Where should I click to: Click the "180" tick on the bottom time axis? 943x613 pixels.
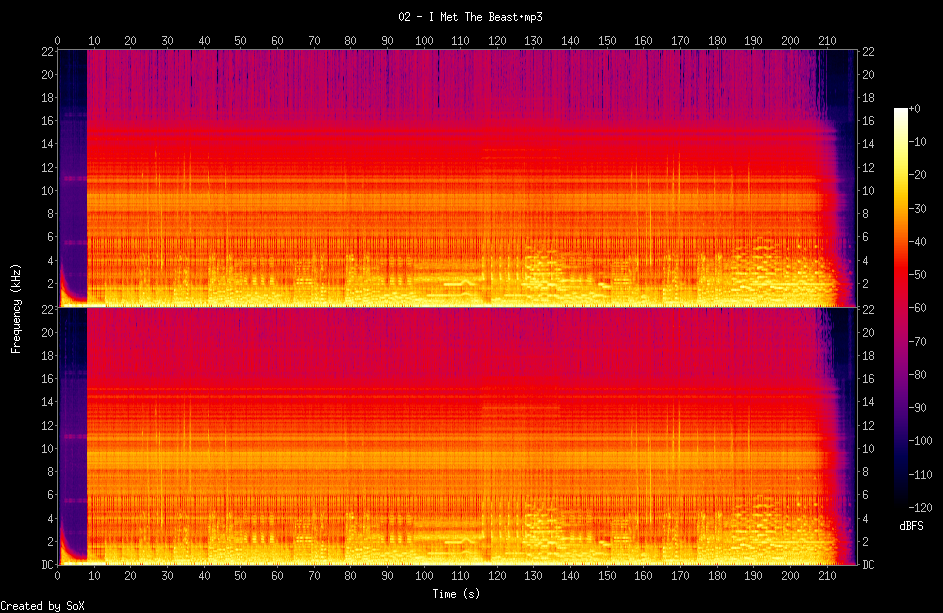(x=717, y=577)
